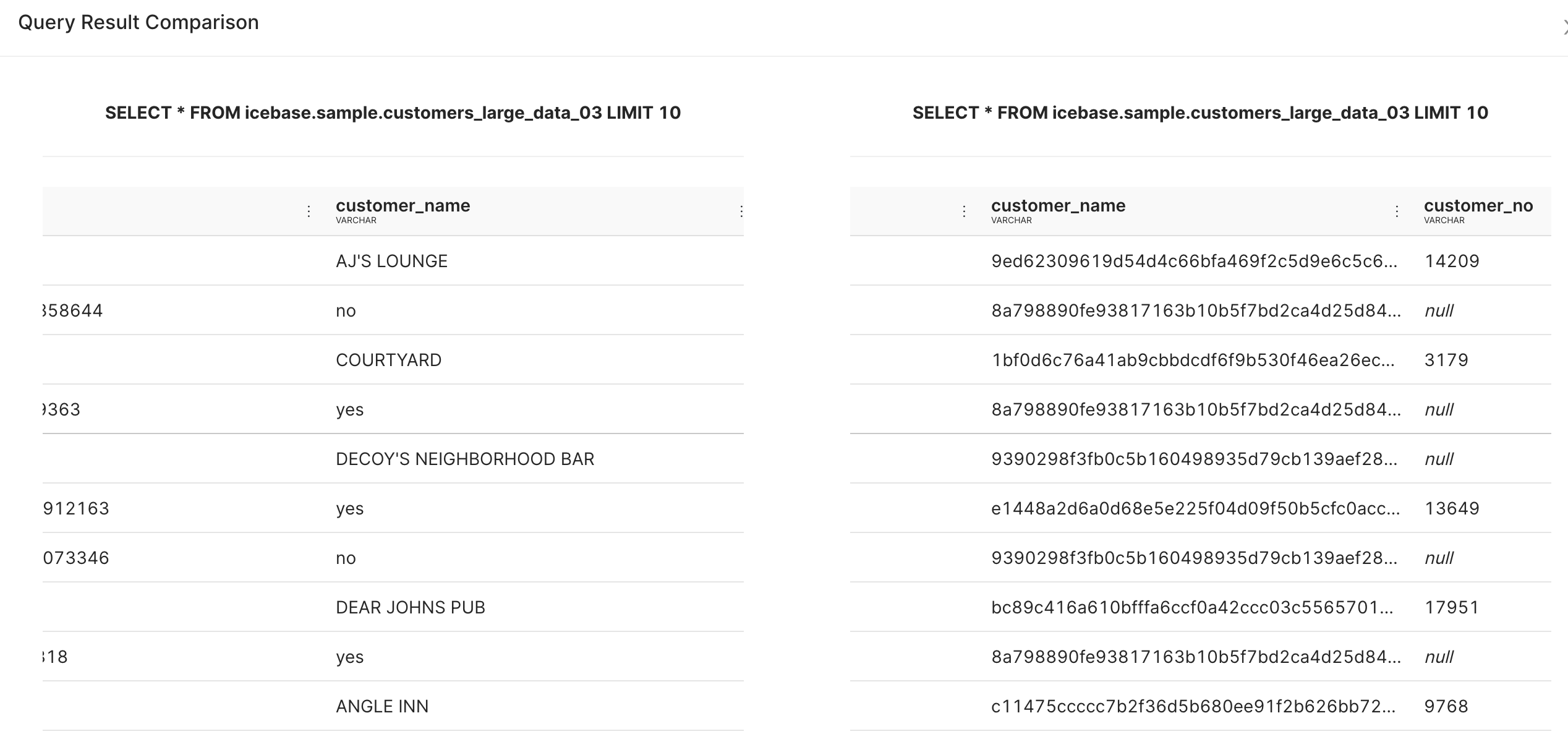Click the 358644 cell
This screenshot has height=747, width=1568.
pyautogui.click(x=73, y=310)
